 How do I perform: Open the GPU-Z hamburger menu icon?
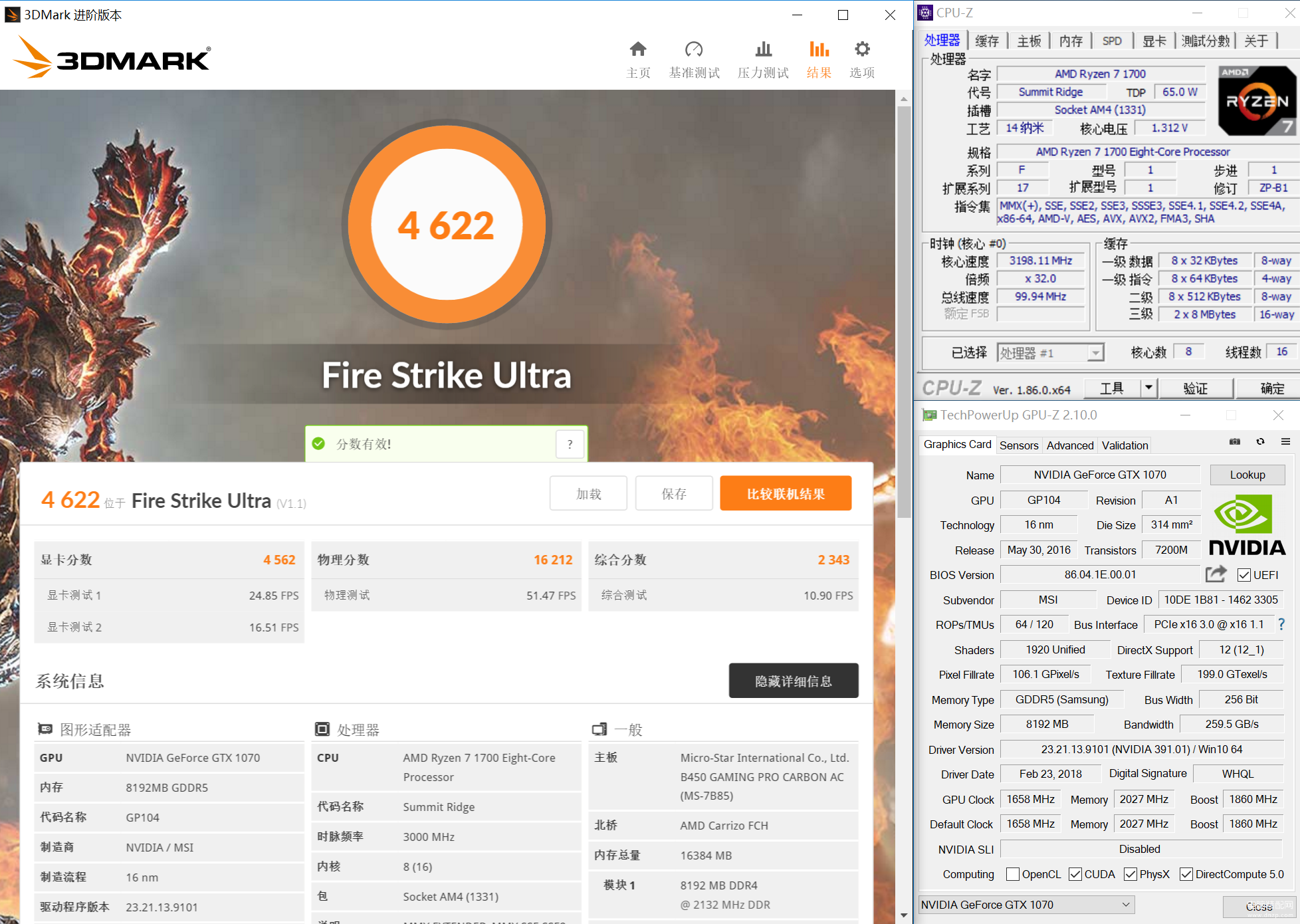pos(1285,441)
